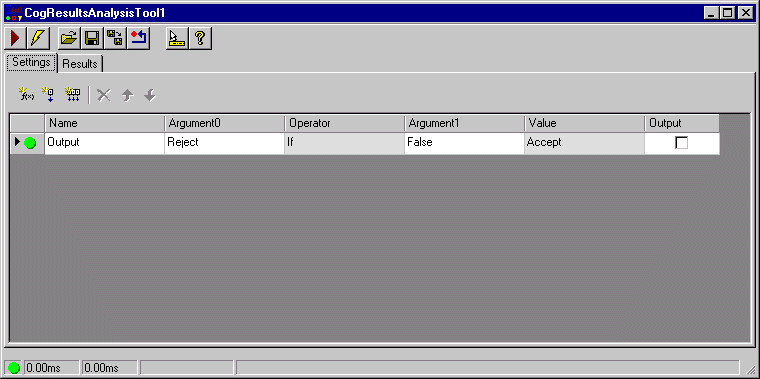The width and height of the screenshot is (760, 379).
Task: Click the Operator column header
Action: point(345,123)
